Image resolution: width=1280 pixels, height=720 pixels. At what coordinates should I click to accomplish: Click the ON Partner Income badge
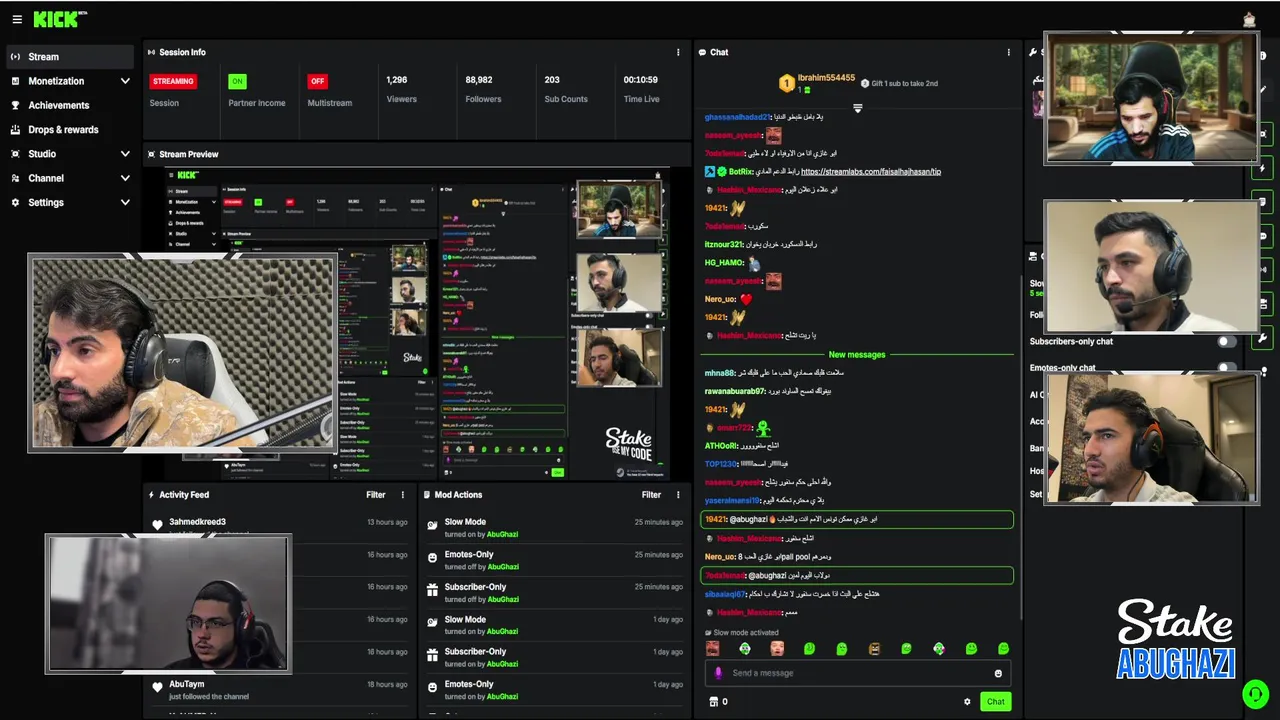(x=237, y=81)
